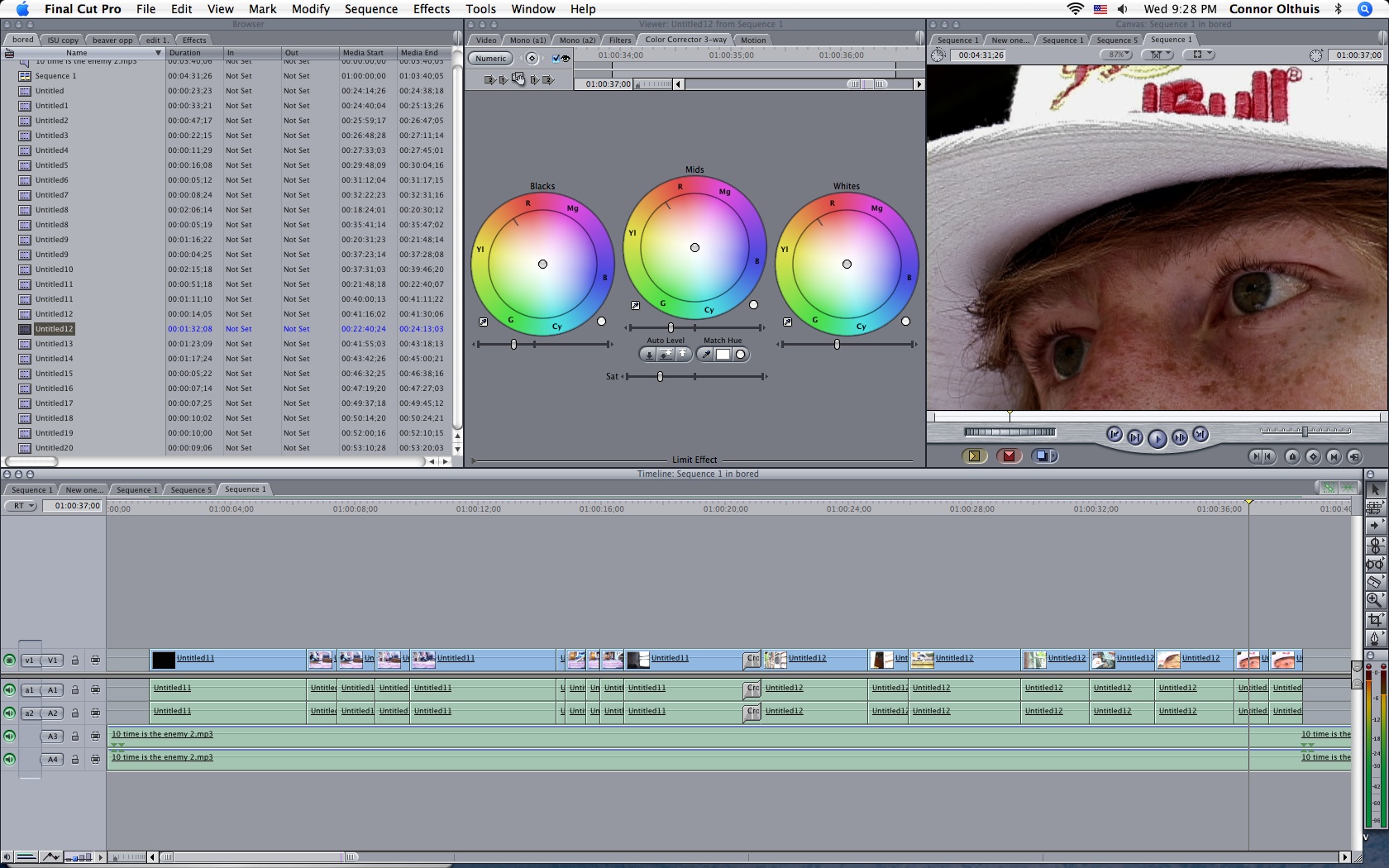The width and height of the screenshot is (1389, 868).
Task: Click the red Overwrite edit button
Action: (x=1010, y=456)
